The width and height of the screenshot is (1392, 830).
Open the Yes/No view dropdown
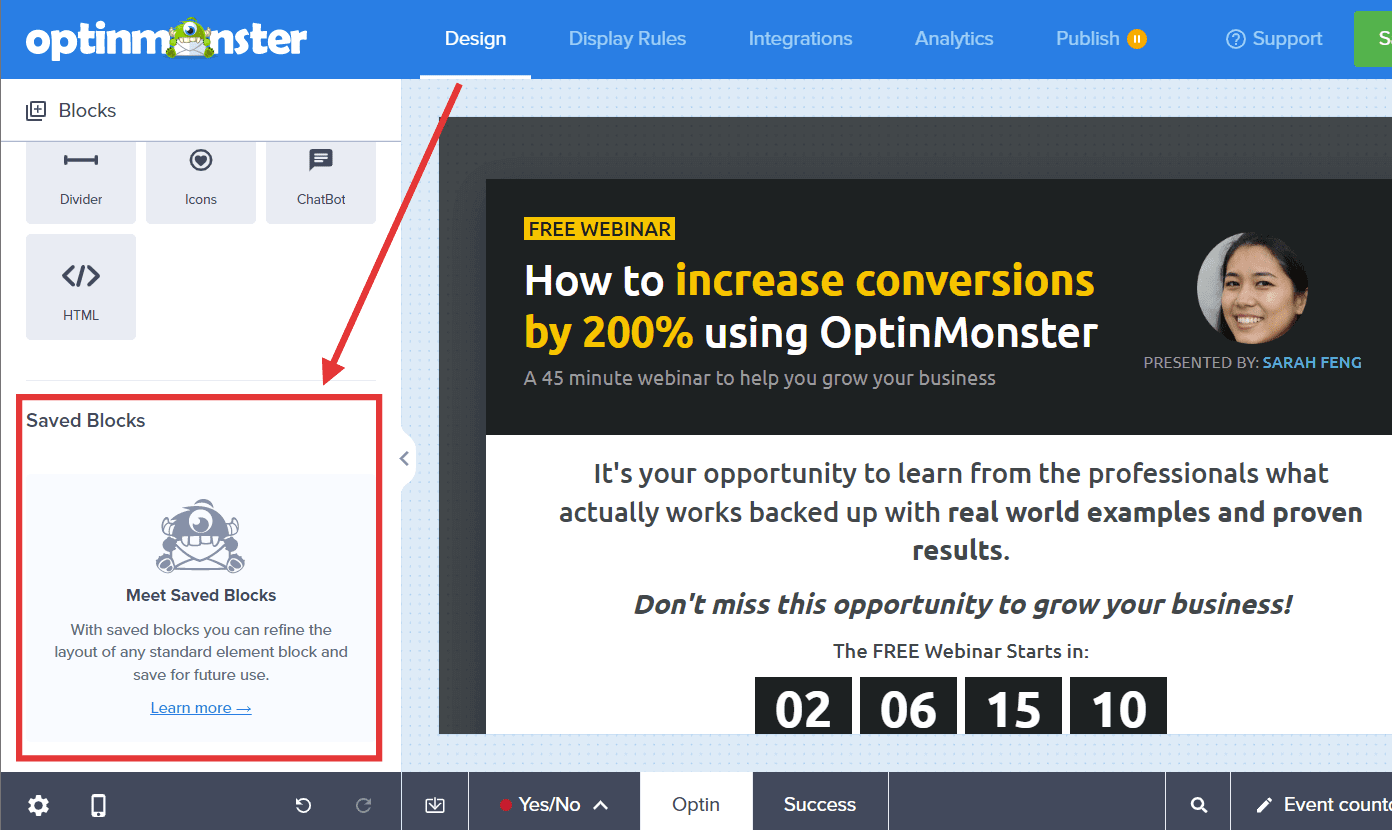(554, 804)
